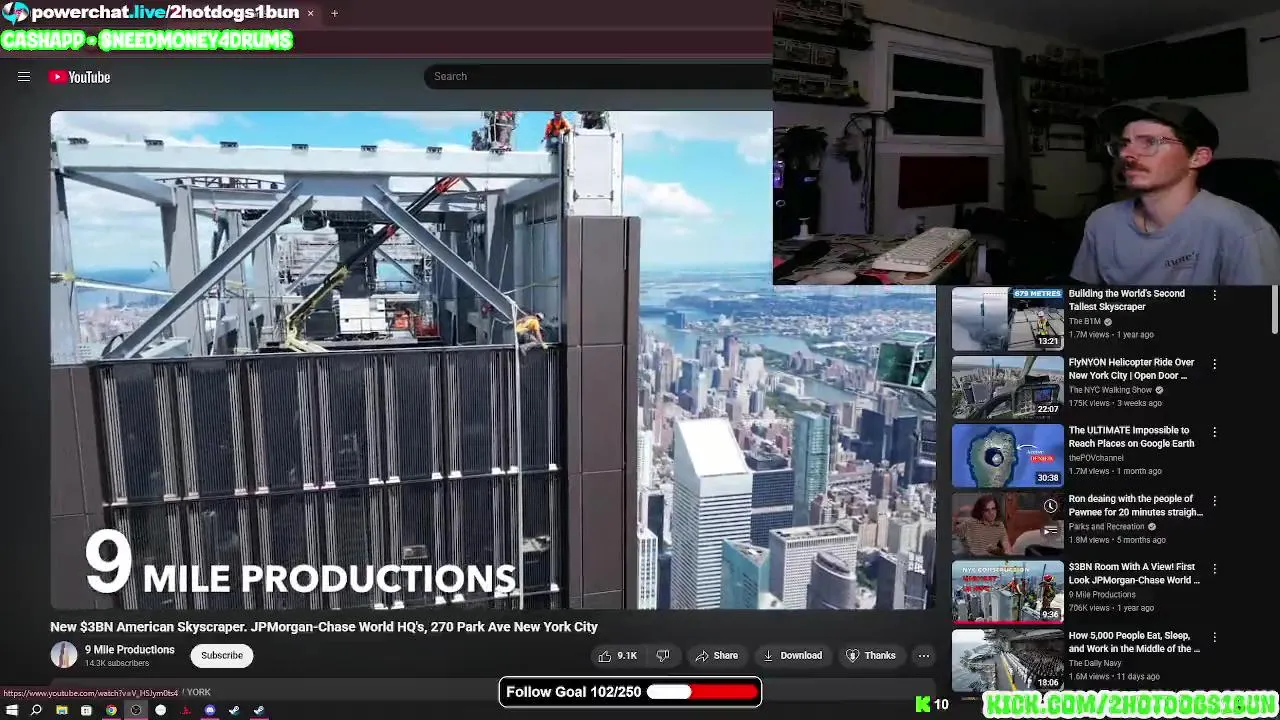
Task: Open FlyNYON Helicopter Ride video title
Action: (1131, 369)
